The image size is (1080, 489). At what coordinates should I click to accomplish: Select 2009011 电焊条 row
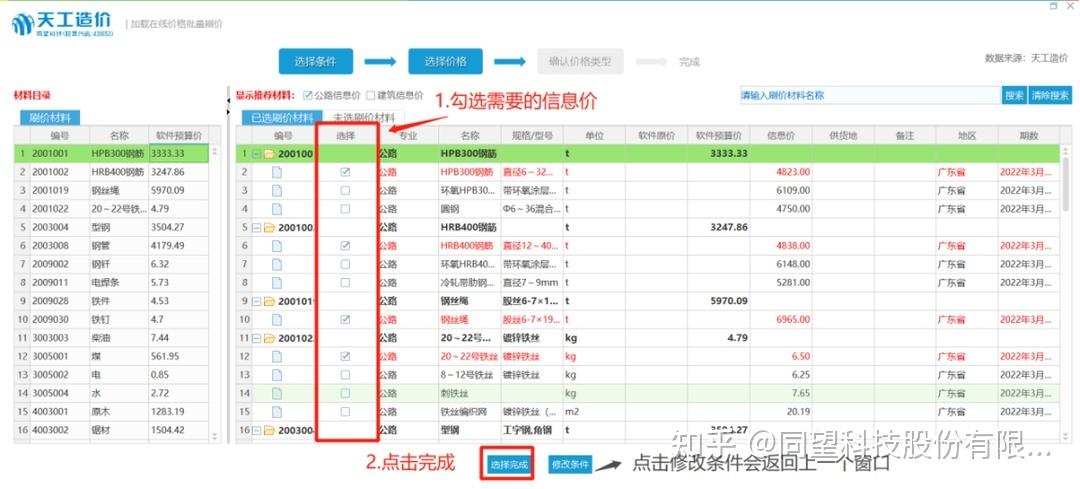click(111, 282)
